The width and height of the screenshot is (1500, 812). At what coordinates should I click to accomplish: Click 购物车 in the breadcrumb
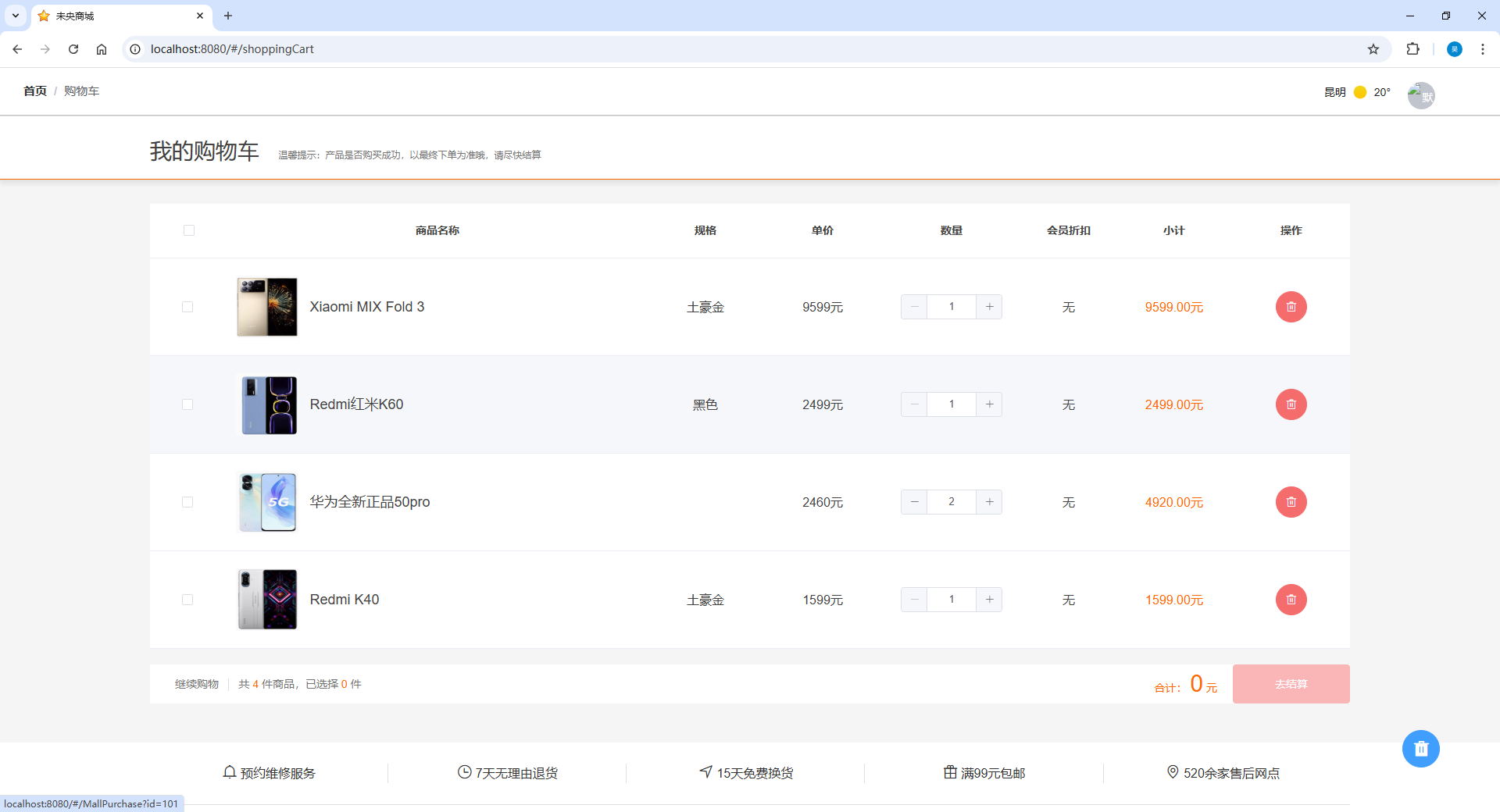click(81, 91)
